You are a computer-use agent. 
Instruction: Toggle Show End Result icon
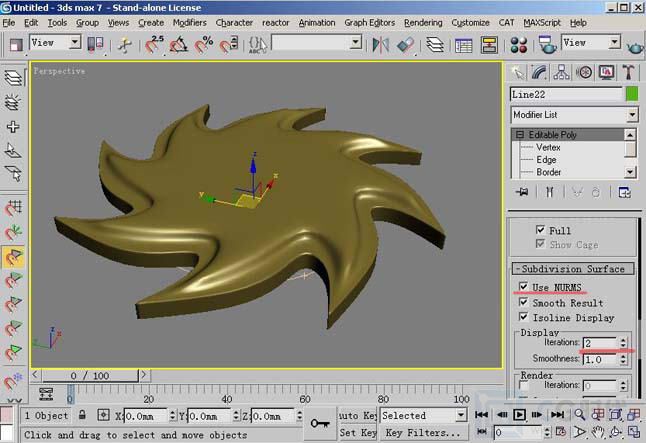click(x=550, y=192)
